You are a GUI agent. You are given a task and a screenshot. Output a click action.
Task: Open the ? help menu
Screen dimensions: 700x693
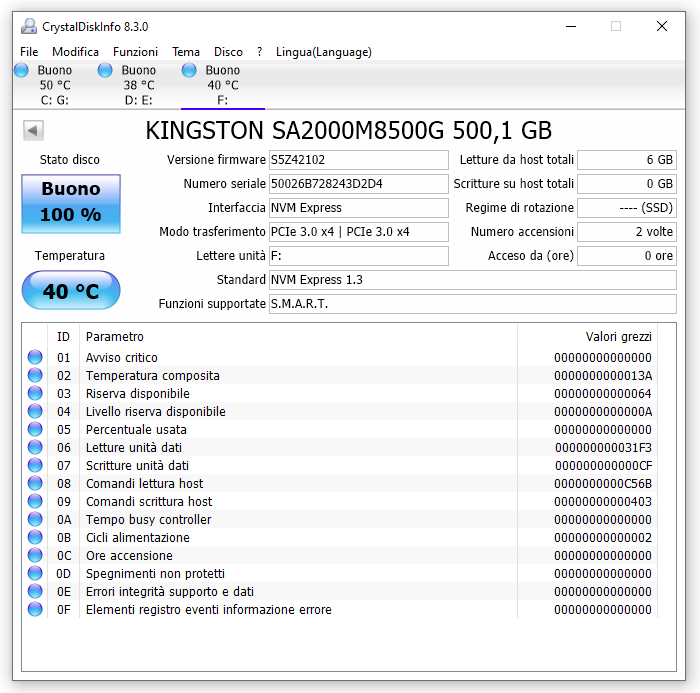(259, 52)
